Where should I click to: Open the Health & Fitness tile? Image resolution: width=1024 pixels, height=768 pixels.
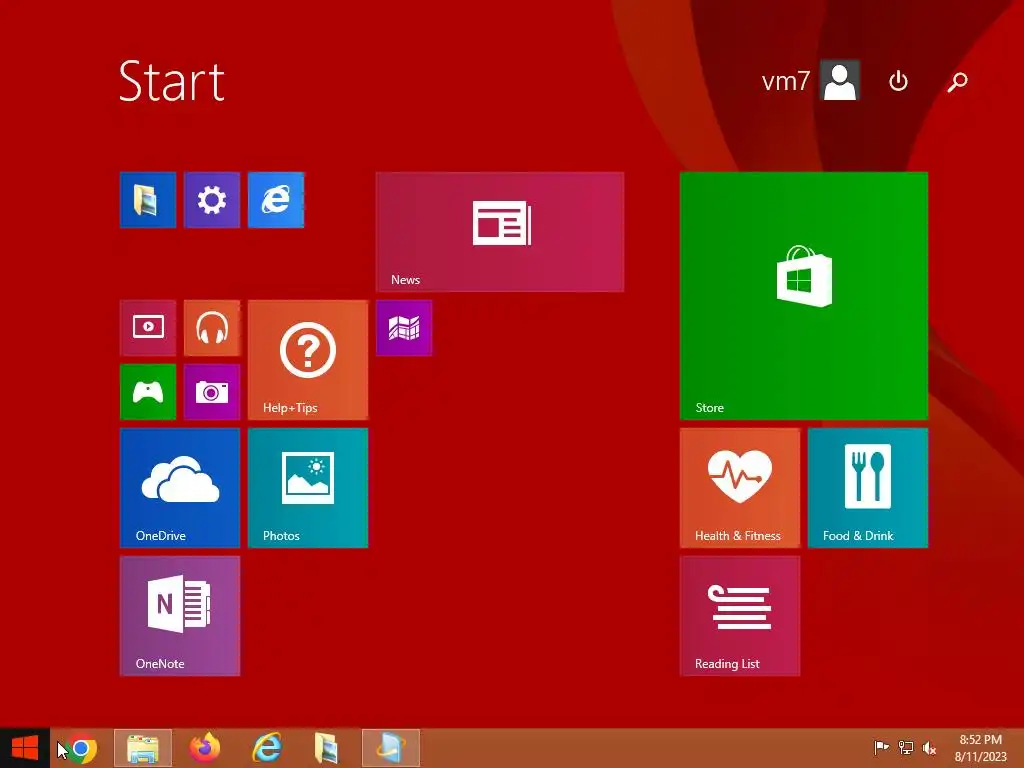[x=740, y=488]
